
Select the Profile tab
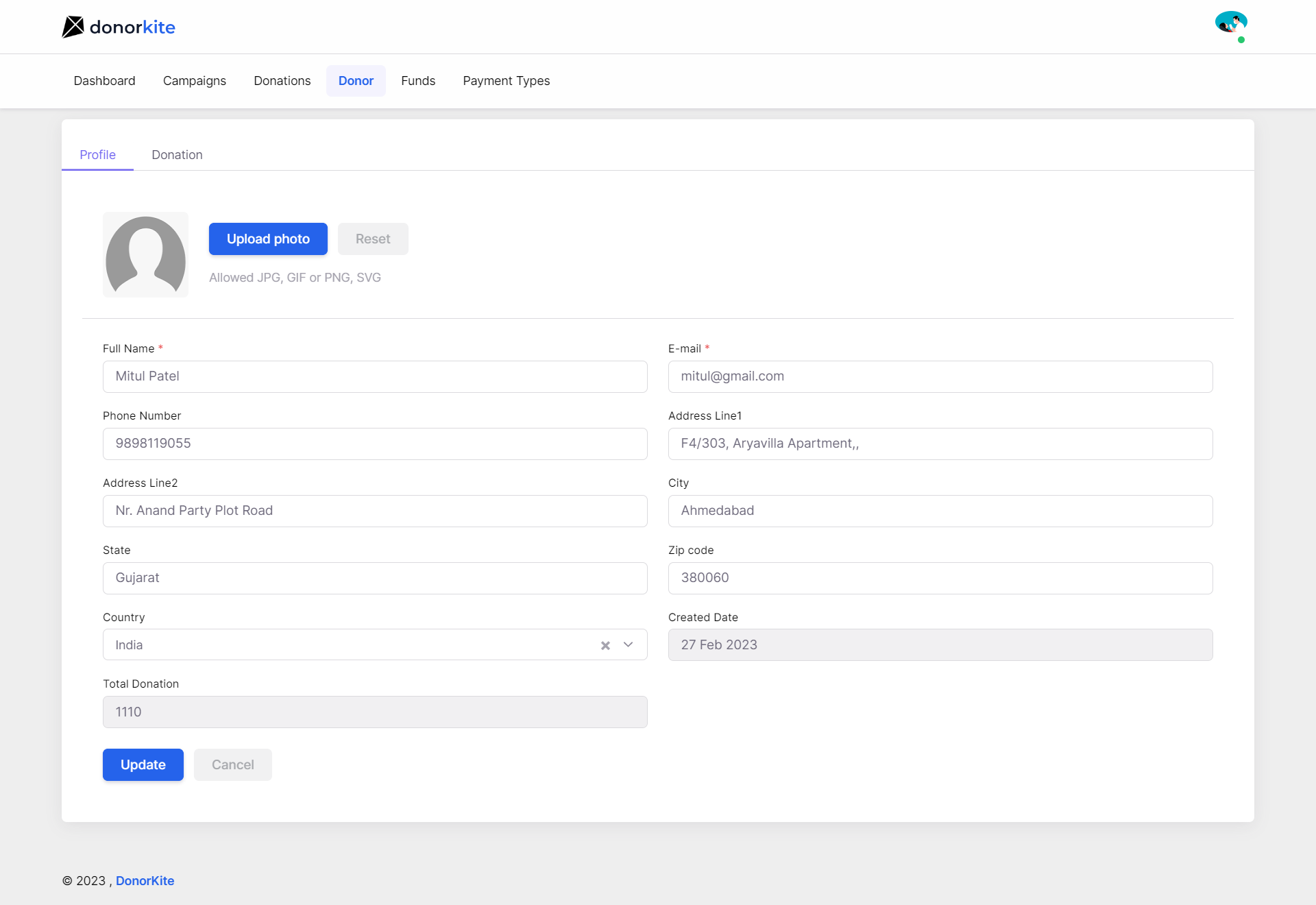pyautogui.click(x=97, y=155)
